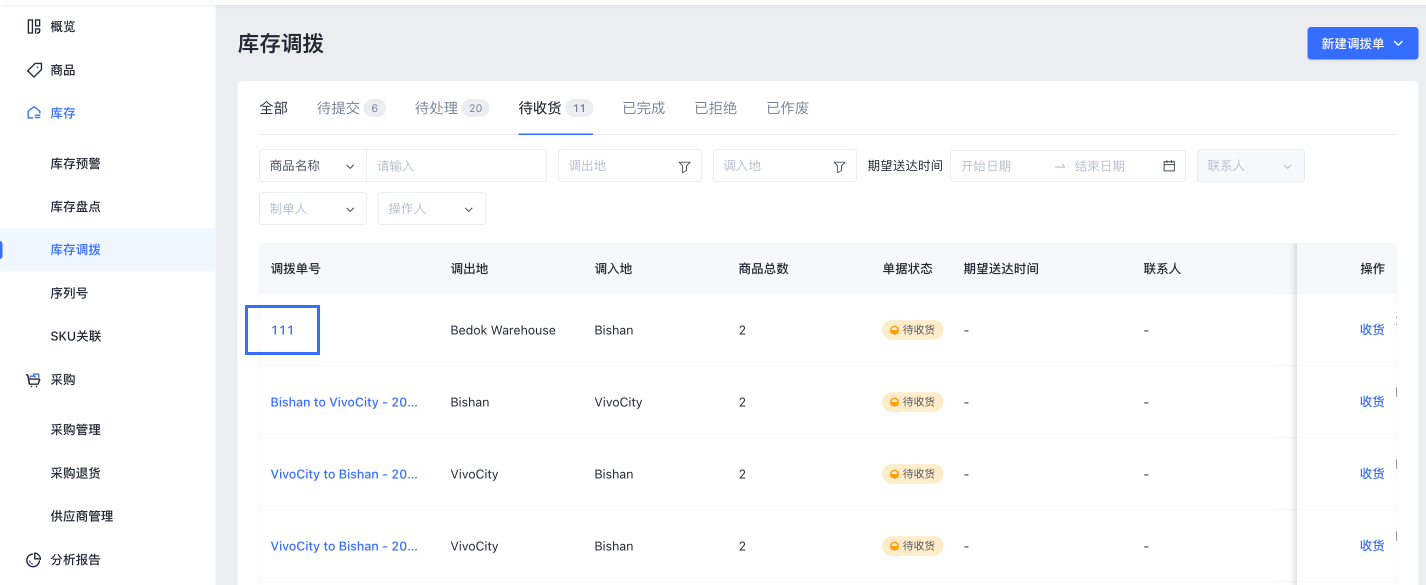Click the 调出地 column header
The height and width of the screenshot is (585, 1426).
pos(470,269)
